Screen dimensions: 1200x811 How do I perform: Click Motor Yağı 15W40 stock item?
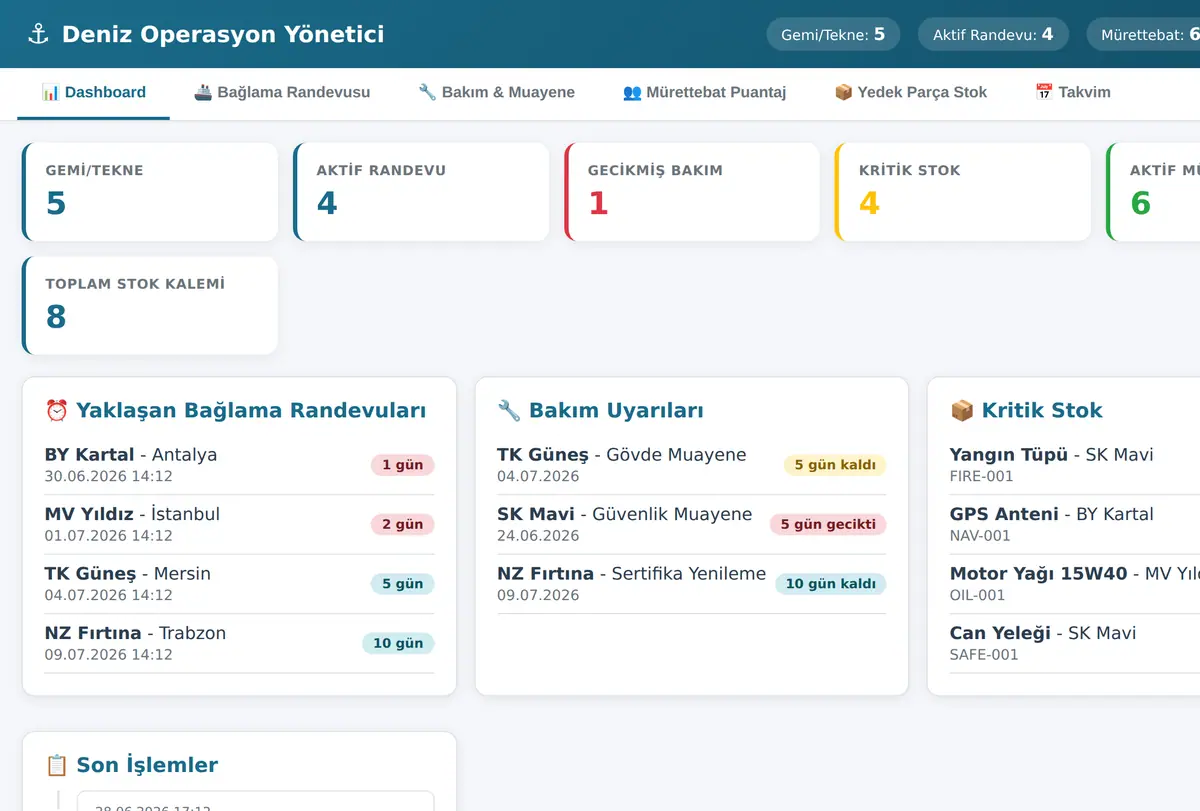click(1075, 584)
